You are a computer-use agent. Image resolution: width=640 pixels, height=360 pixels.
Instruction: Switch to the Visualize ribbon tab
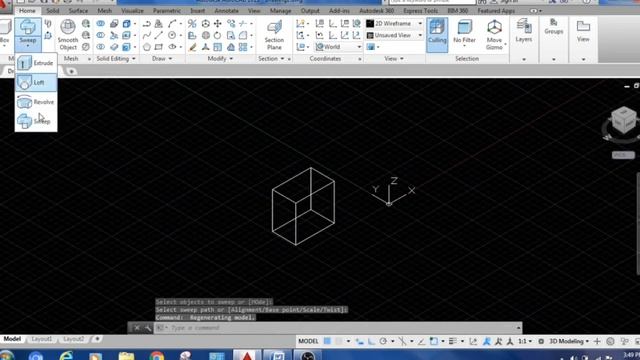[x=132, y=11]
